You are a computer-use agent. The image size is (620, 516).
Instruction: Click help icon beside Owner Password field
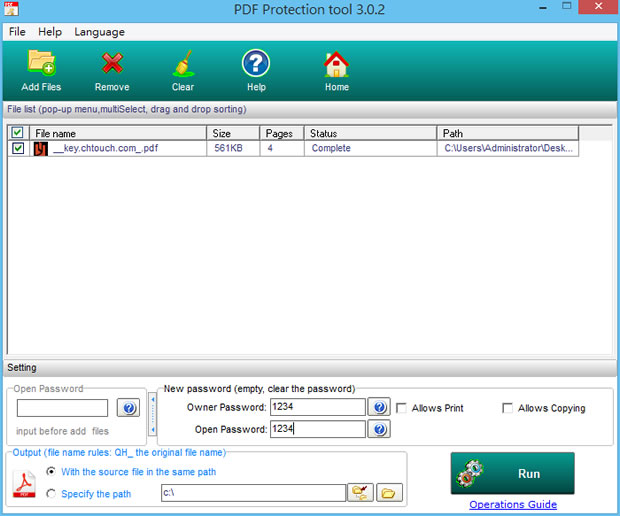tap(379, 408)
